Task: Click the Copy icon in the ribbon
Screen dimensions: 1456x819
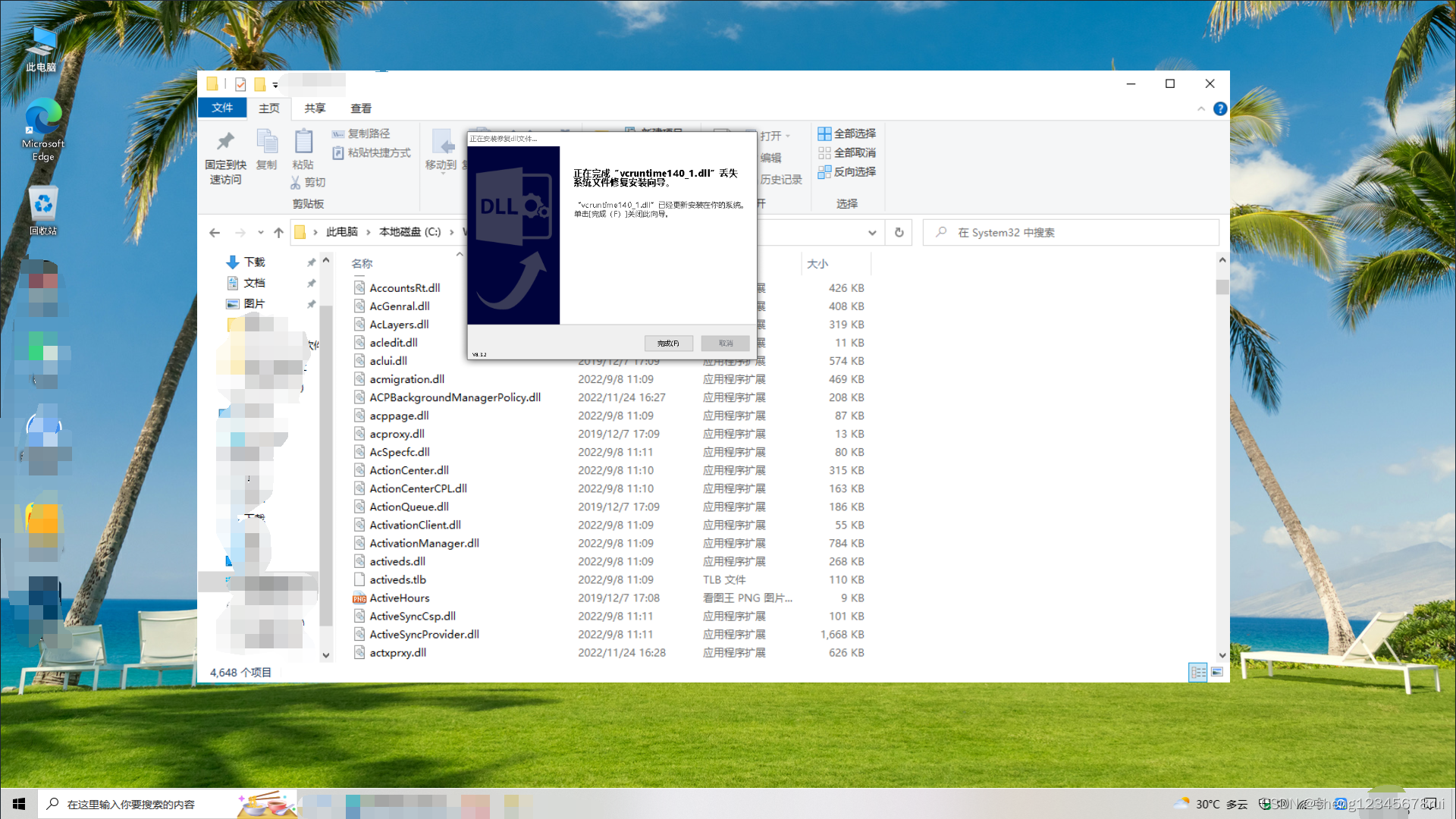Action: [266, 142]
